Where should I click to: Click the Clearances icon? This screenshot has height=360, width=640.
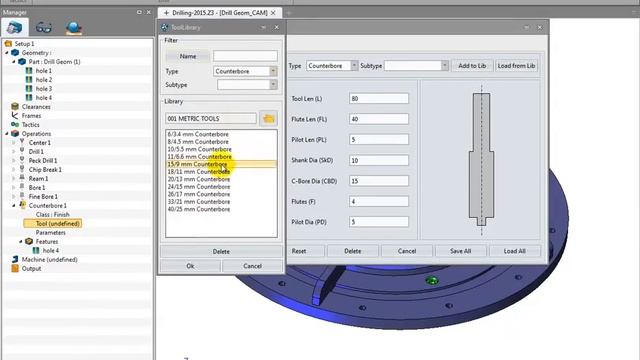(x=15, y=107)
